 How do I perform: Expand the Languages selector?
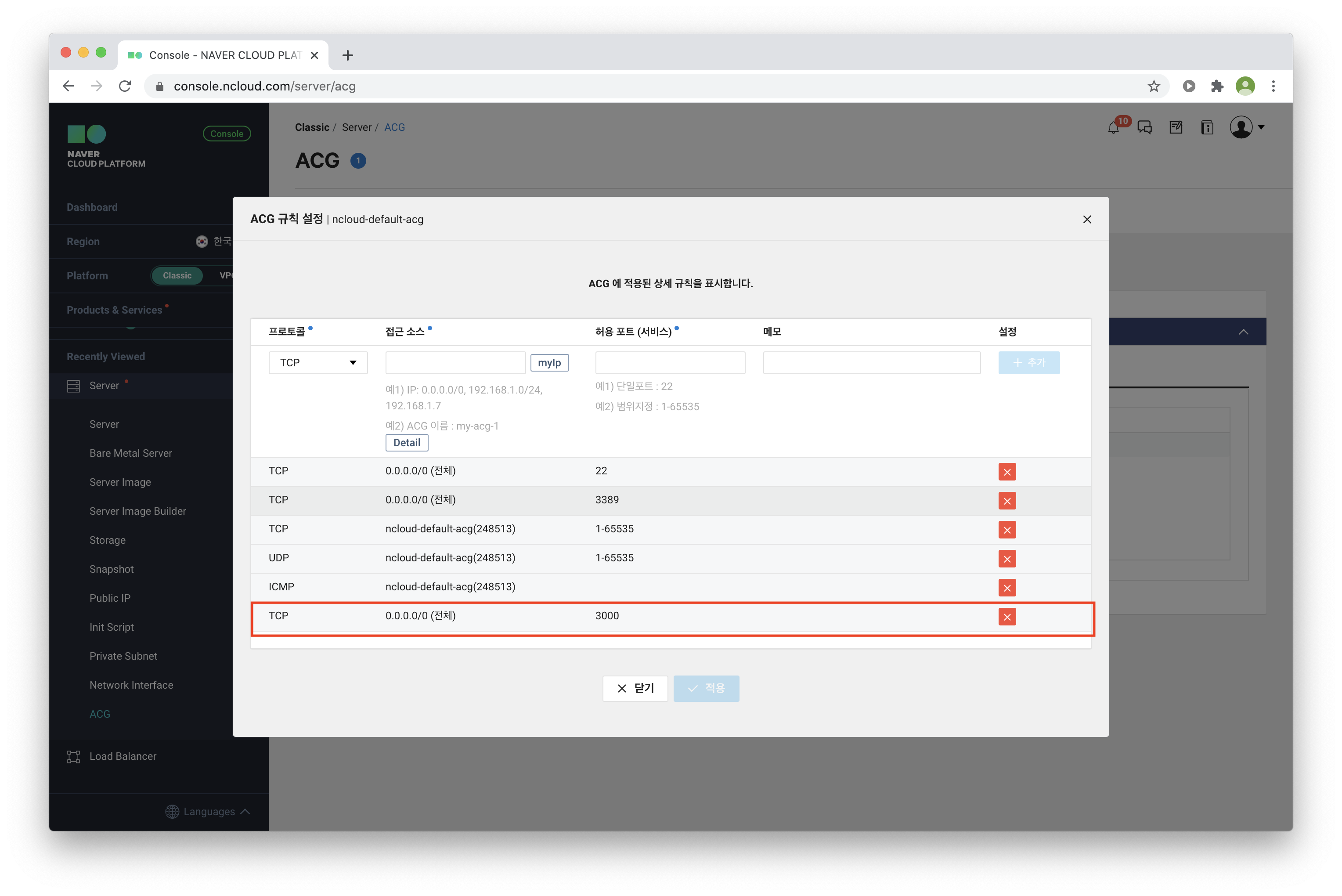[209, 811]
